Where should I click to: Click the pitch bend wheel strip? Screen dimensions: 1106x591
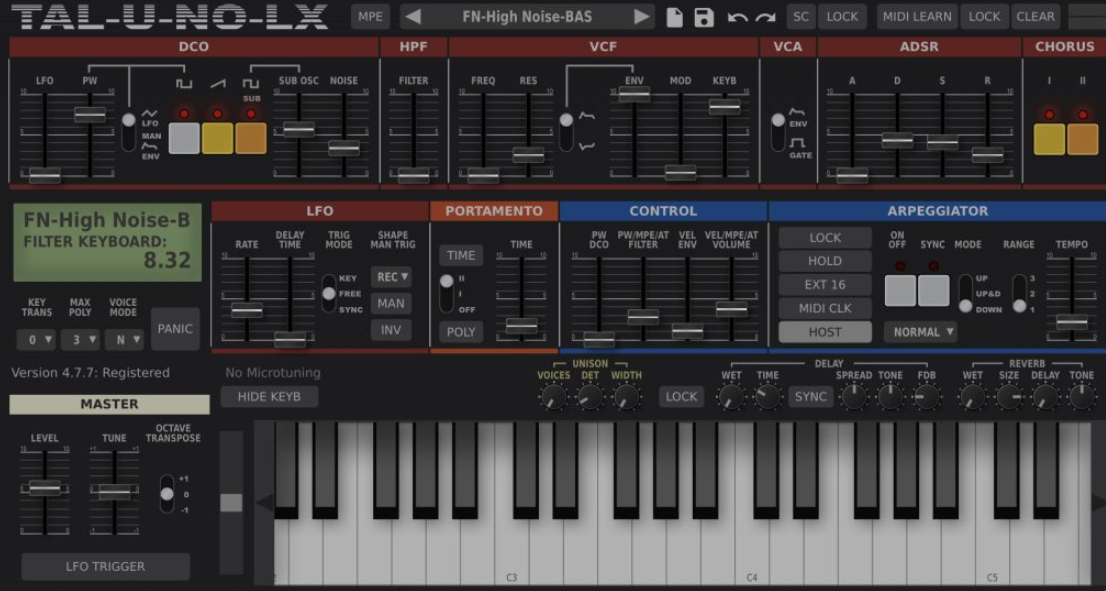point(231,502)
